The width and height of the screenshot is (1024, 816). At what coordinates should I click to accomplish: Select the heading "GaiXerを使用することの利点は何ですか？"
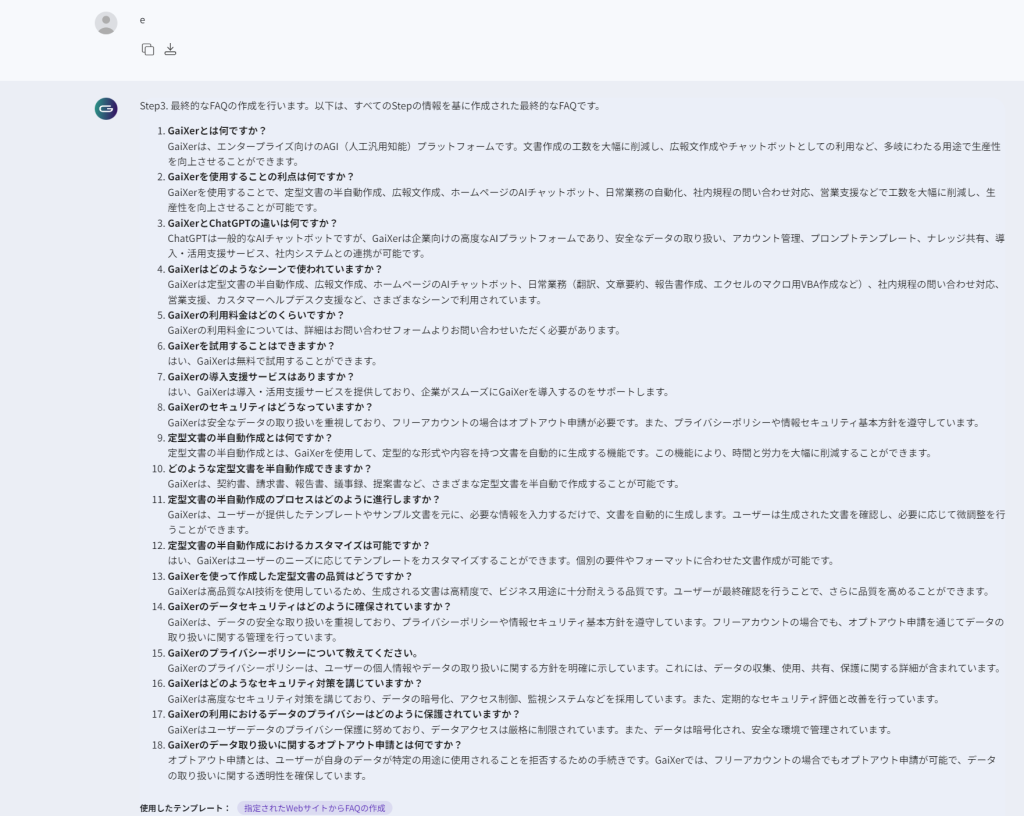point(261,177)
